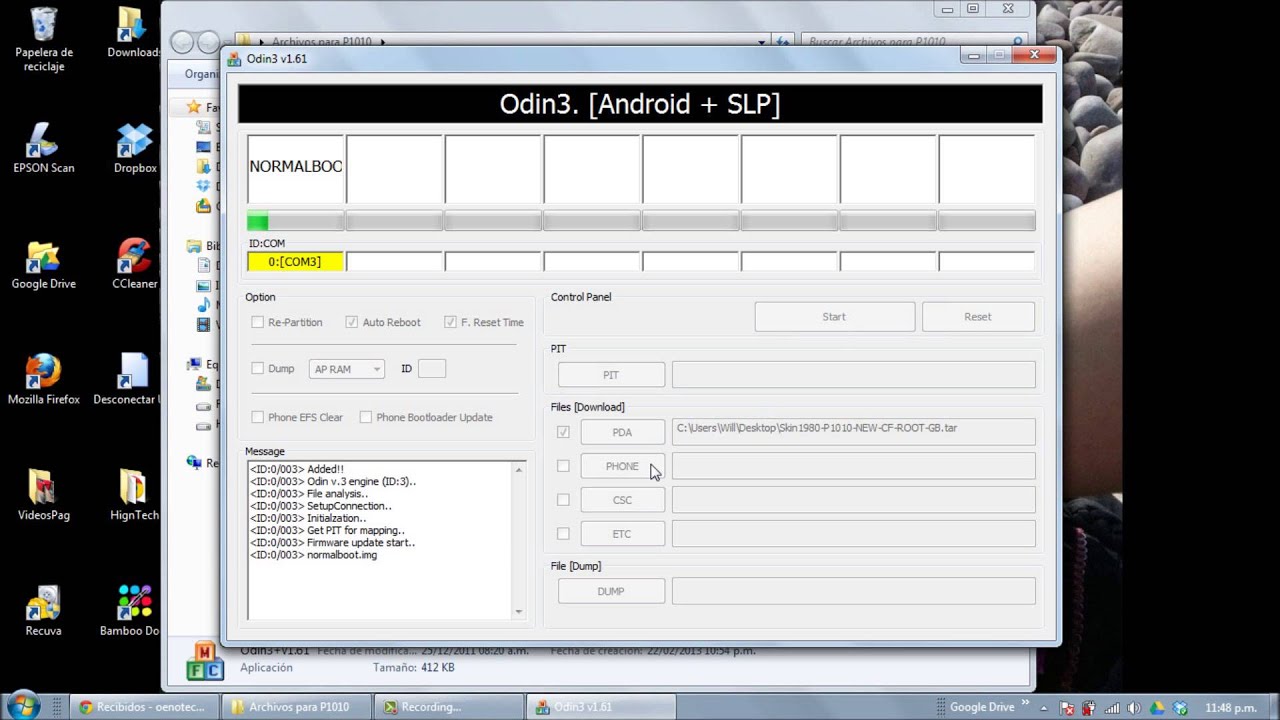Open the Bamboo Dock desktop icon
The image size is (1280, 720).
point(131,611)
